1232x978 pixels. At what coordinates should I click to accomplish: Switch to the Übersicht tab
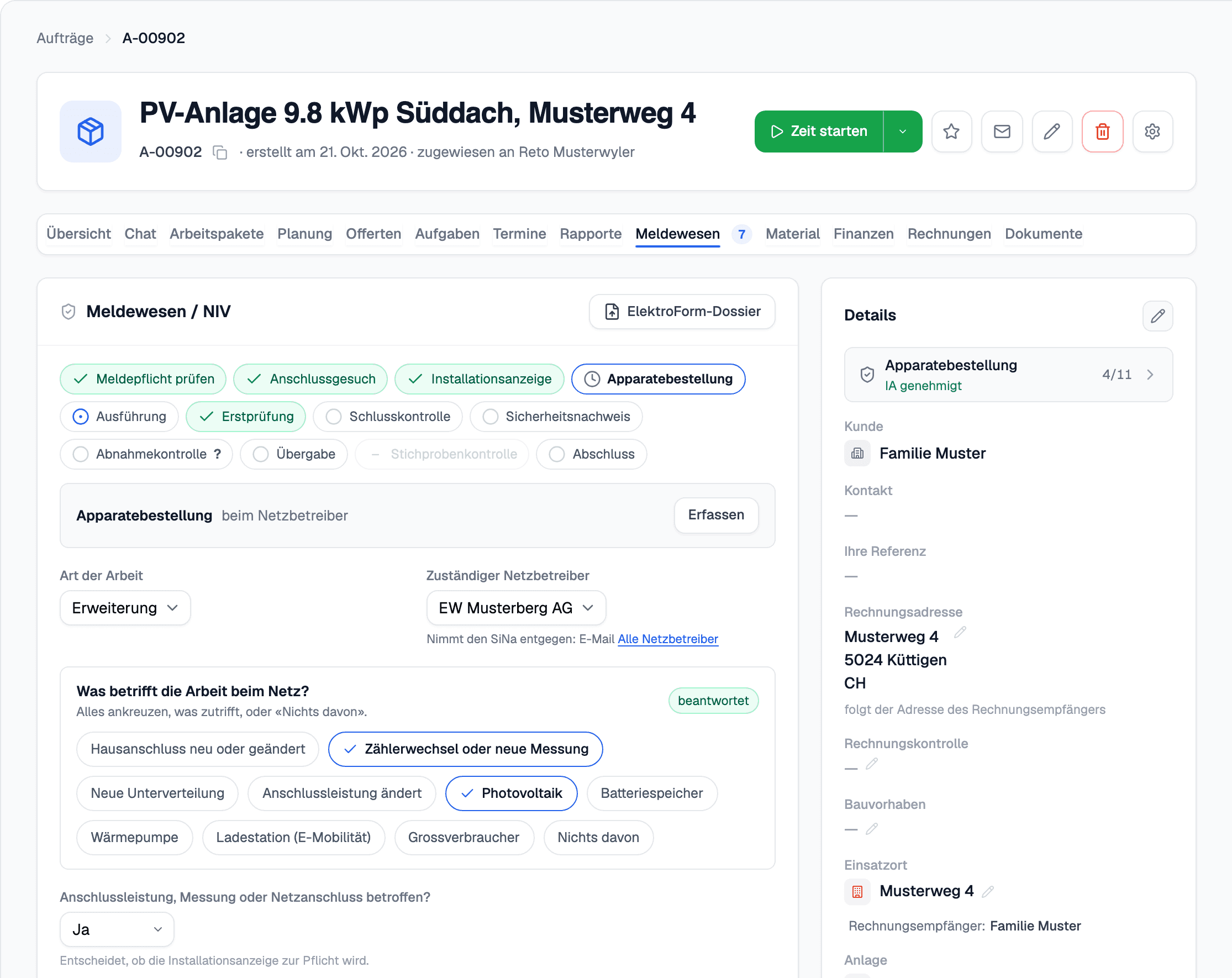click(78, 234)
